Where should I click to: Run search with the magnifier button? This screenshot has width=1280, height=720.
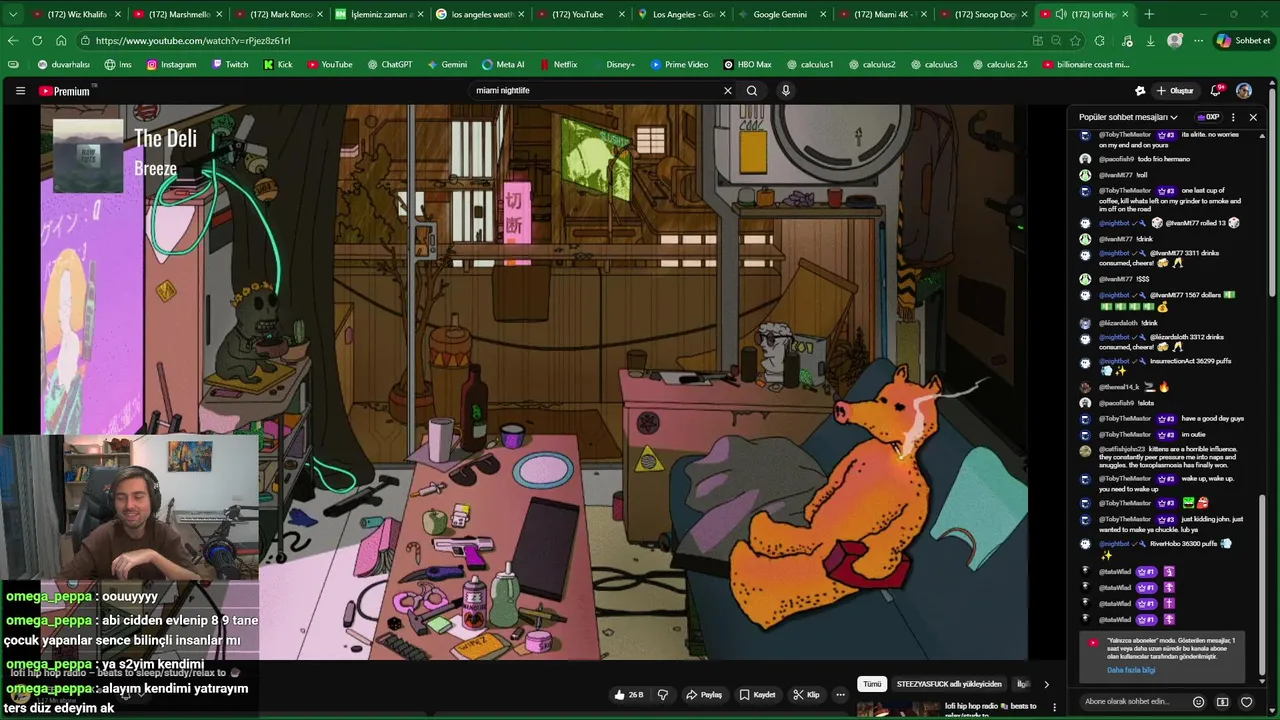(752, 91)
